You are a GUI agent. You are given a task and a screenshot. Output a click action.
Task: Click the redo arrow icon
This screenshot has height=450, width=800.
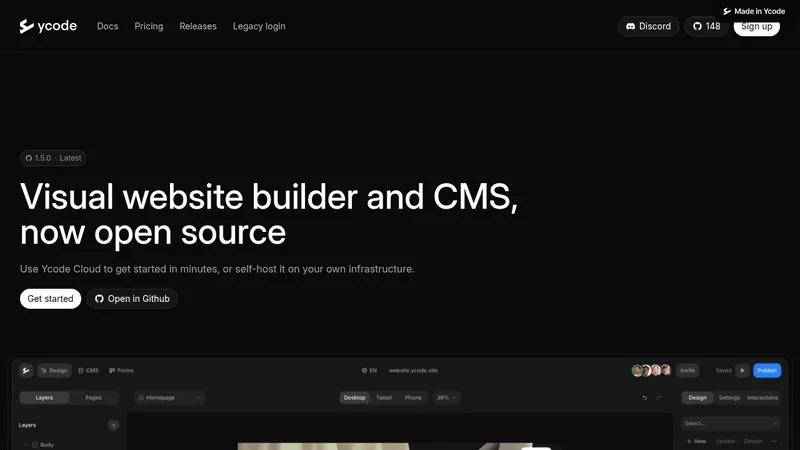pyautogui.click(x=659, y=397)
